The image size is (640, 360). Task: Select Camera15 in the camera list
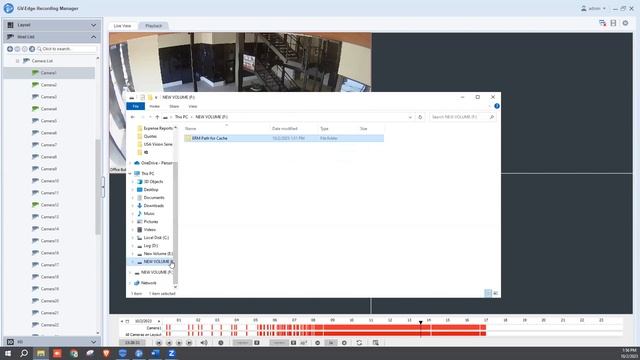[49, 241]
